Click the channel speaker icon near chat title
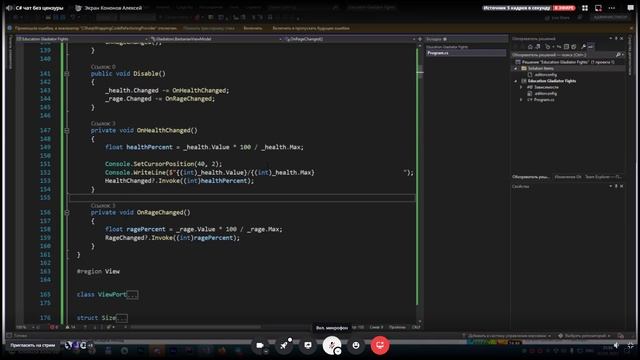640x360 pixels. (x=9, y=8)
